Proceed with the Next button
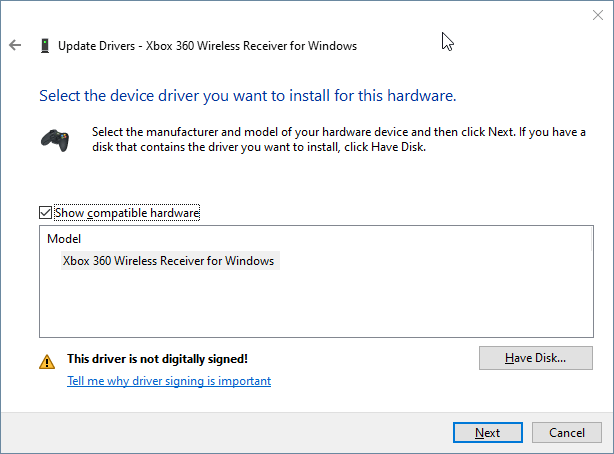The width and height of the screenshot is (614, 454). [488, 432]
